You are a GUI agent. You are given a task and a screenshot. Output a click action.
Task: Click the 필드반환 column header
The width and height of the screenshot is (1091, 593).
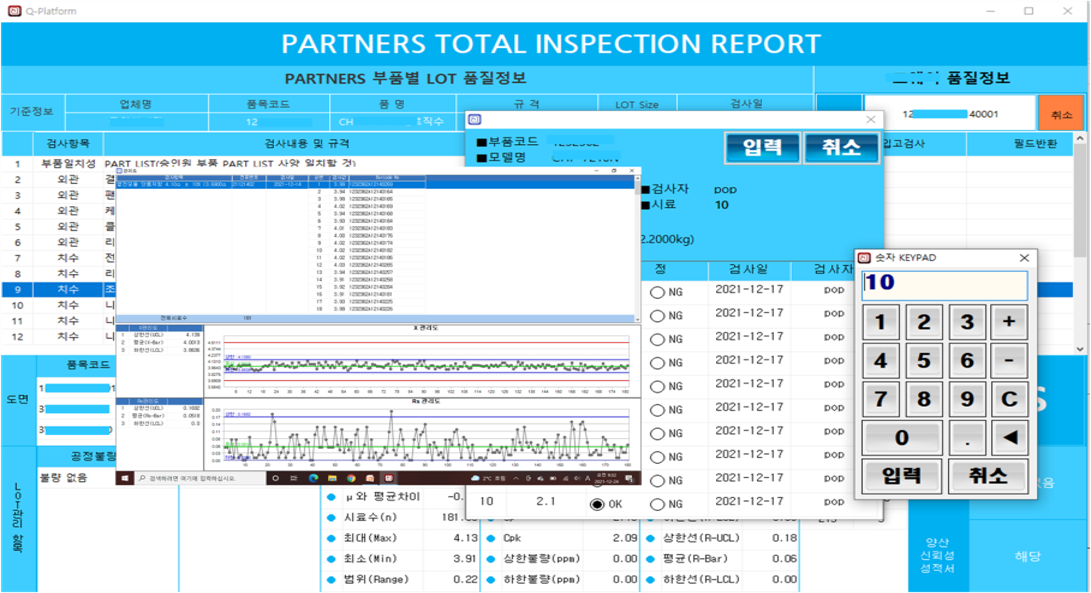[1035, 143]
